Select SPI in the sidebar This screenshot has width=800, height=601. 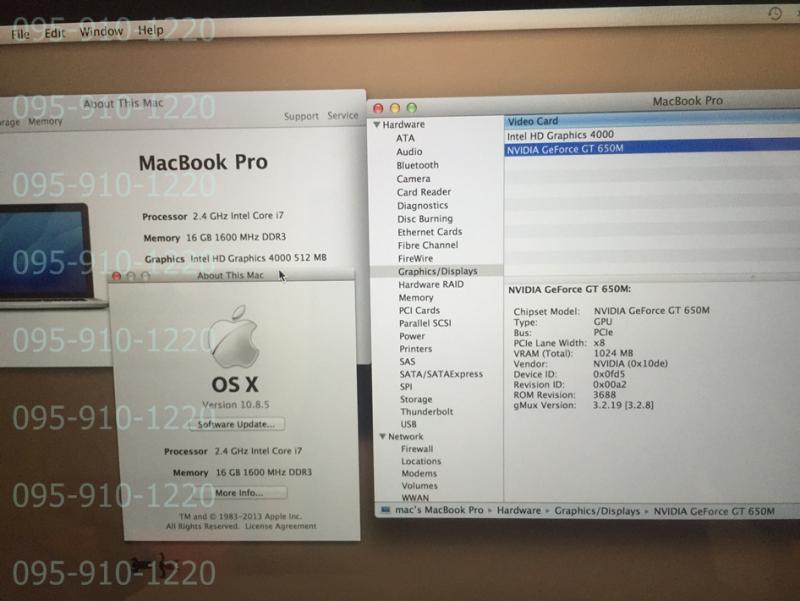406,387
